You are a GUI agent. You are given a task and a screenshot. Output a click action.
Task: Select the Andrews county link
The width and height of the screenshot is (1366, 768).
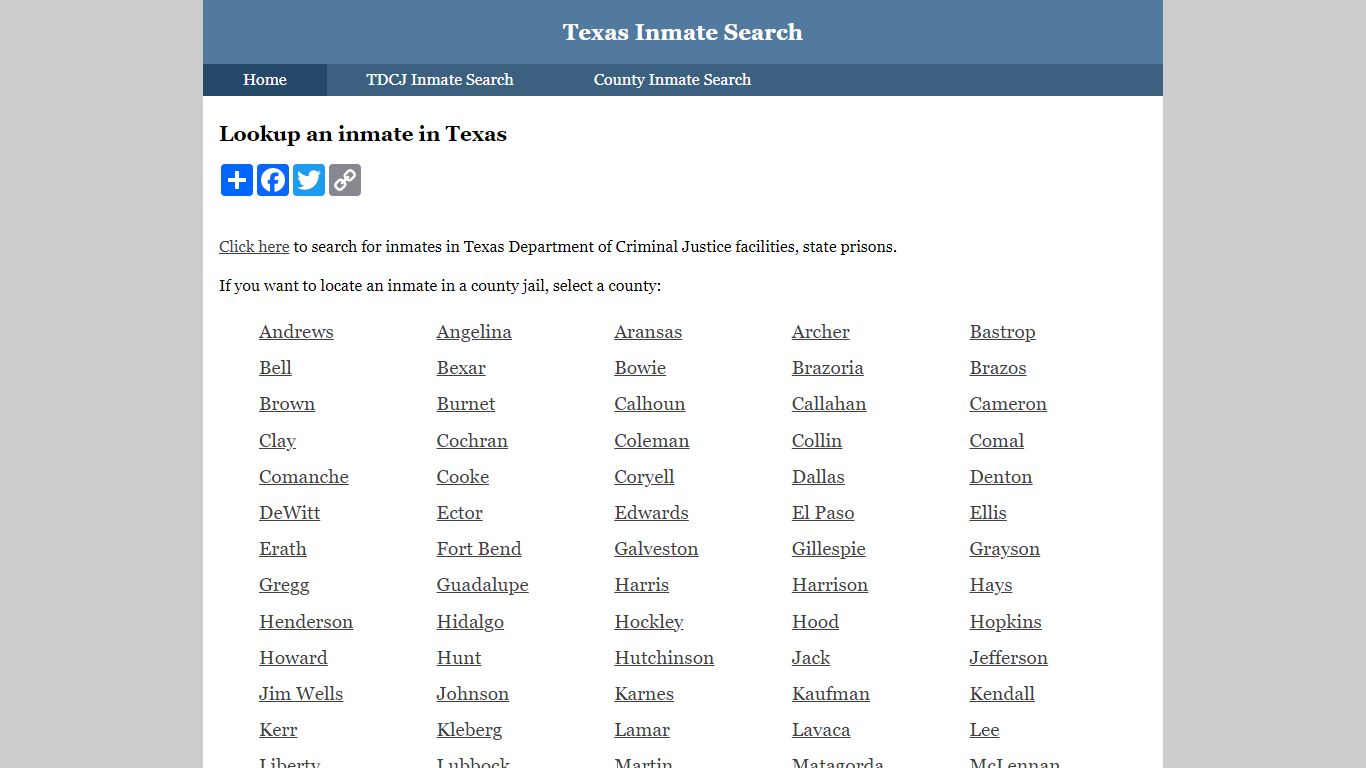coord(296,332)
